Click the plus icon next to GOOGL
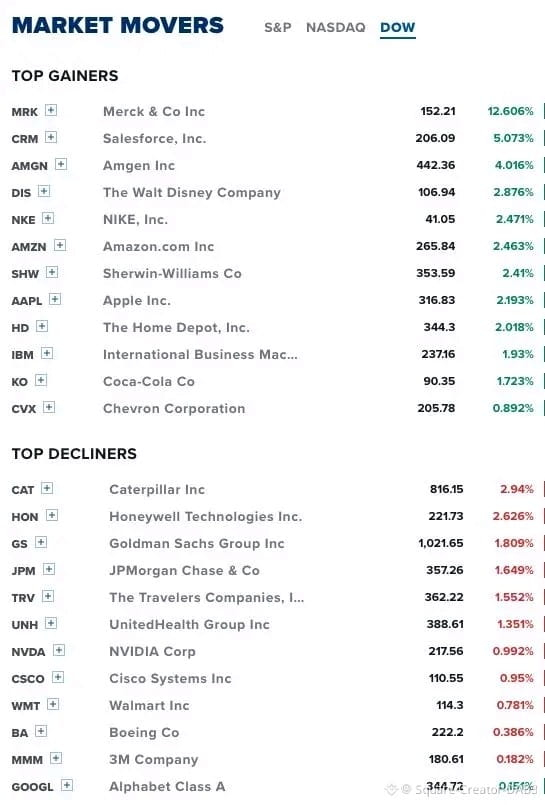Screen dimensions: 545x805 tap(67, 785)
